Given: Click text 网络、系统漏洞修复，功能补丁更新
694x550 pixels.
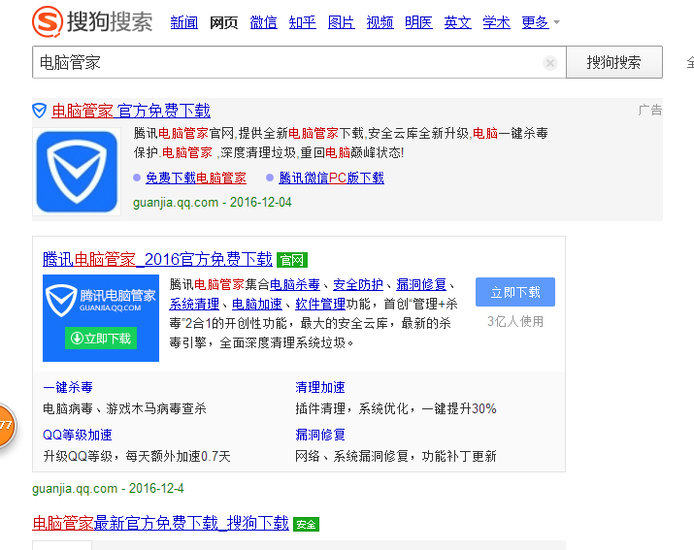Looking at the screenshot, I should pyautogui.click(x=396, y=456).
